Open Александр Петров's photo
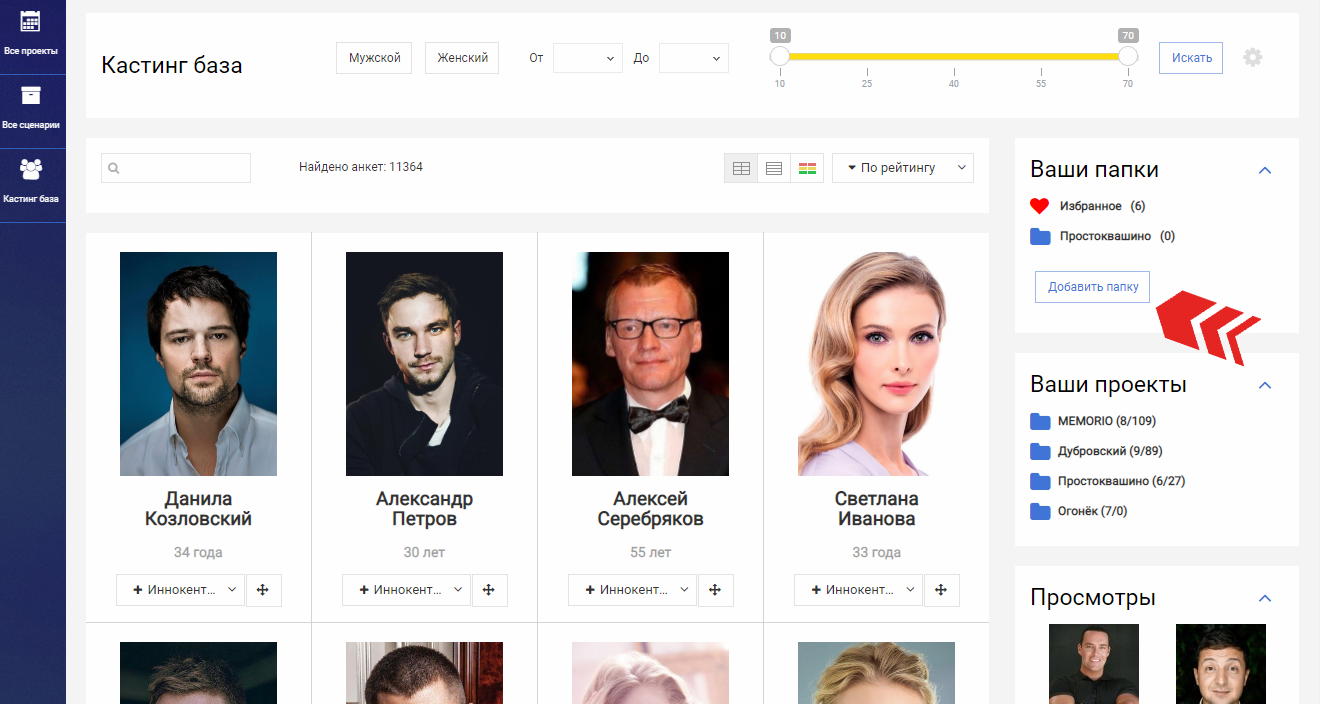 (424, 364)
